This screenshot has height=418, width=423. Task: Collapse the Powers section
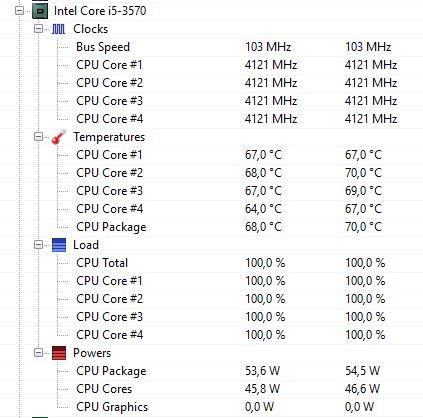click(38, 353)
